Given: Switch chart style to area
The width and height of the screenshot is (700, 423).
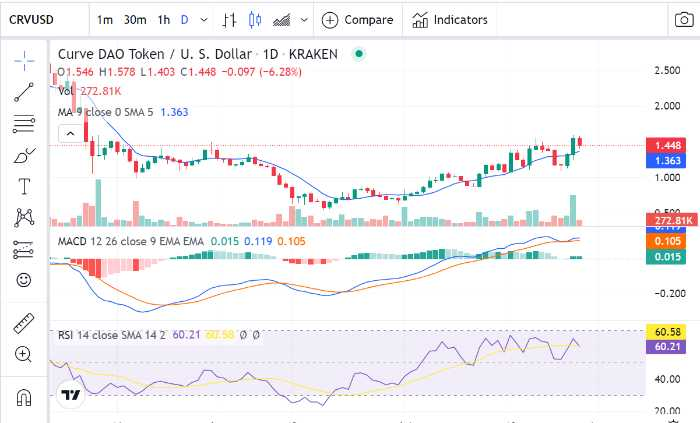Looking at the screenshot, I should pos(282,20).
